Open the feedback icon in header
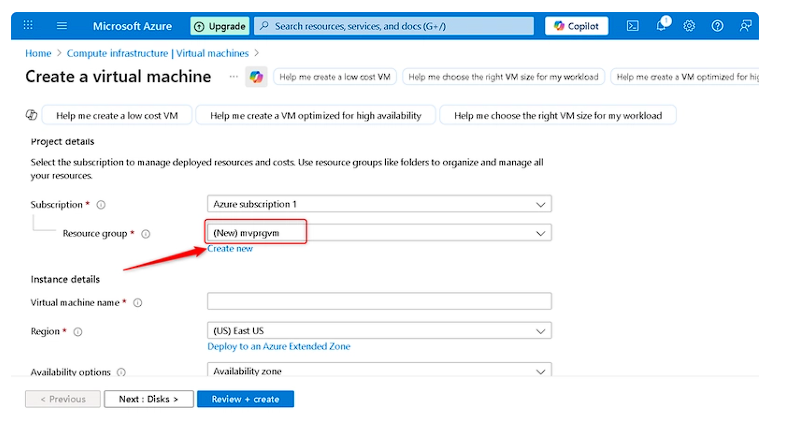The height and width of the screenshot is (435, 797). tap(745, 26)
